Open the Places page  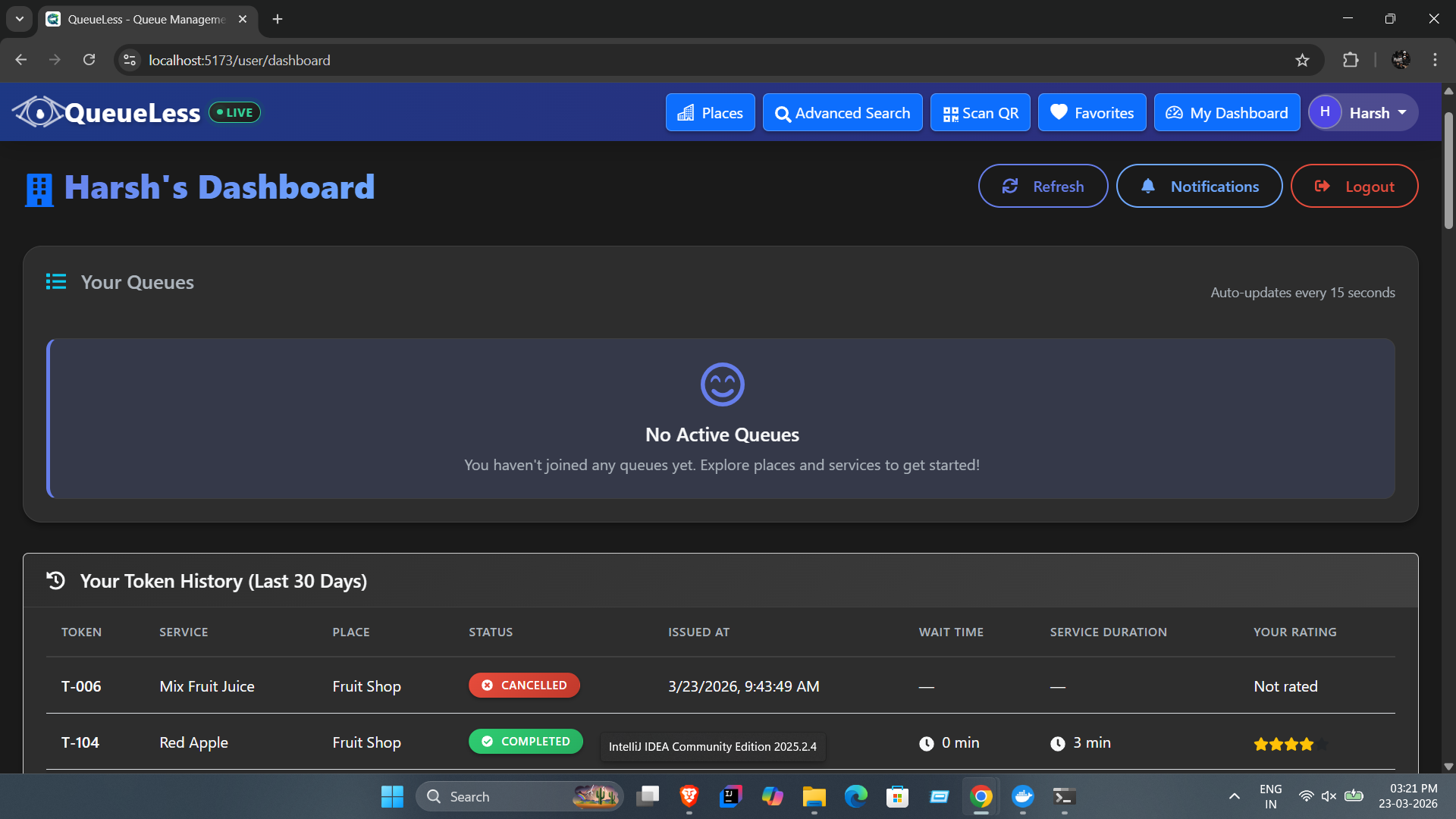(x=710, y=113)
